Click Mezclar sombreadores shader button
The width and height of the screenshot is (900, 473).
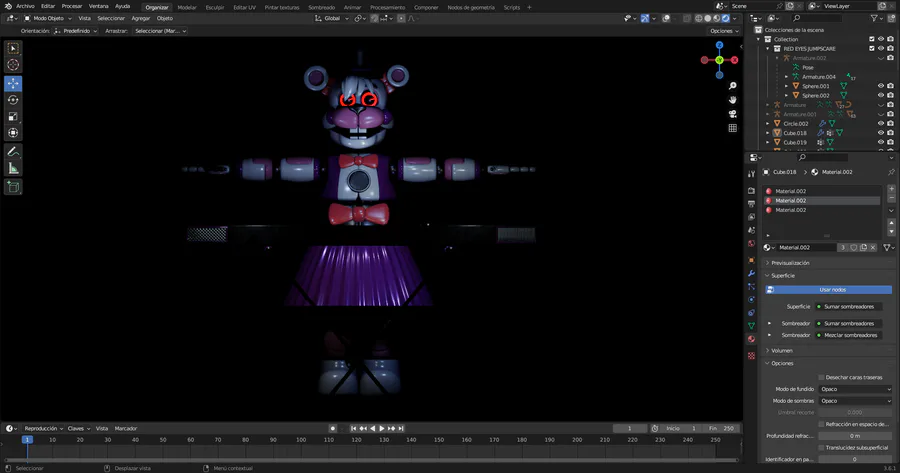click(x=849, y=335)
